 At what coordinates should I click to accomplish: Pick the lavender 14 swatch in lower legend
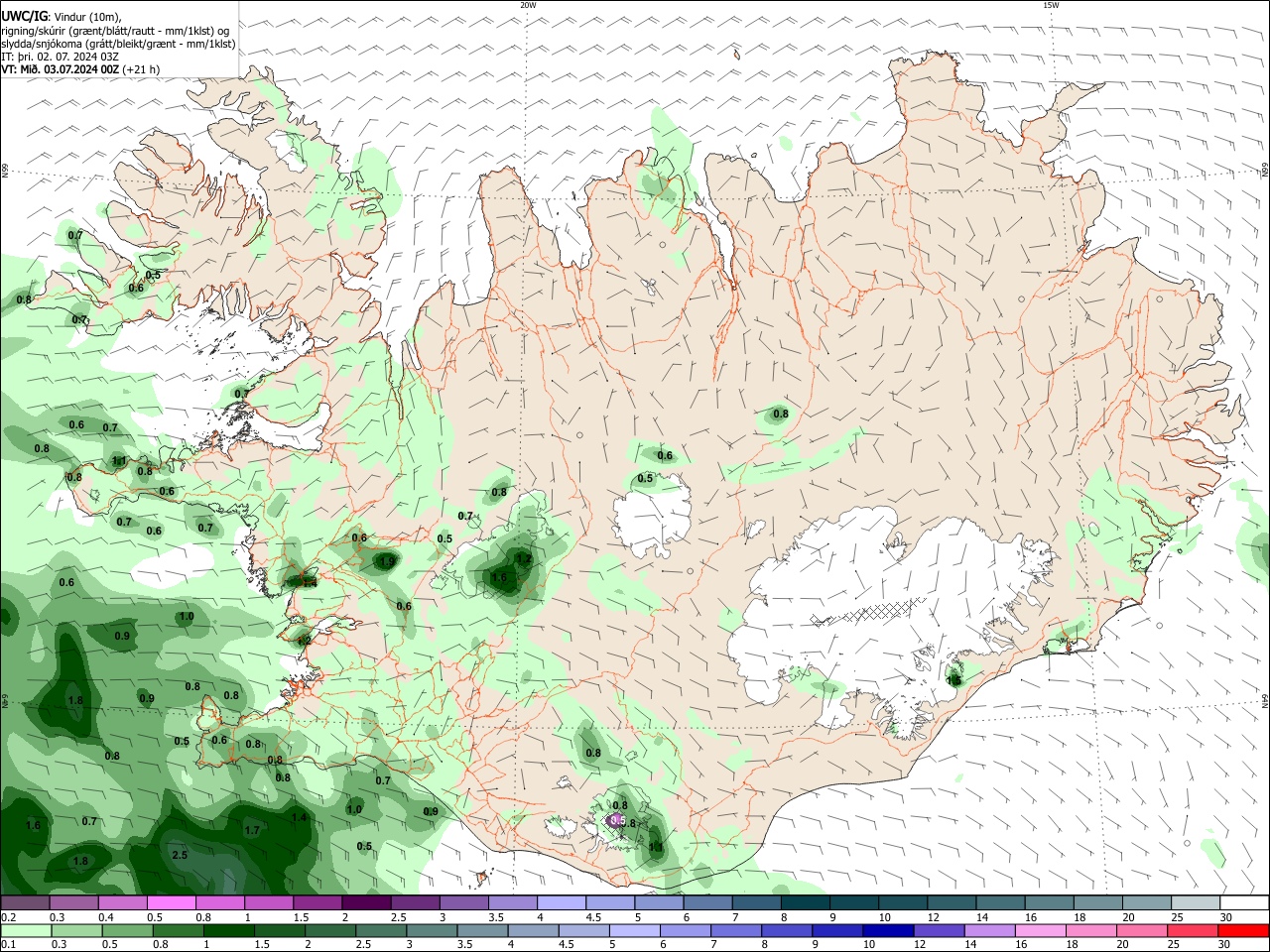pos(989,931)
